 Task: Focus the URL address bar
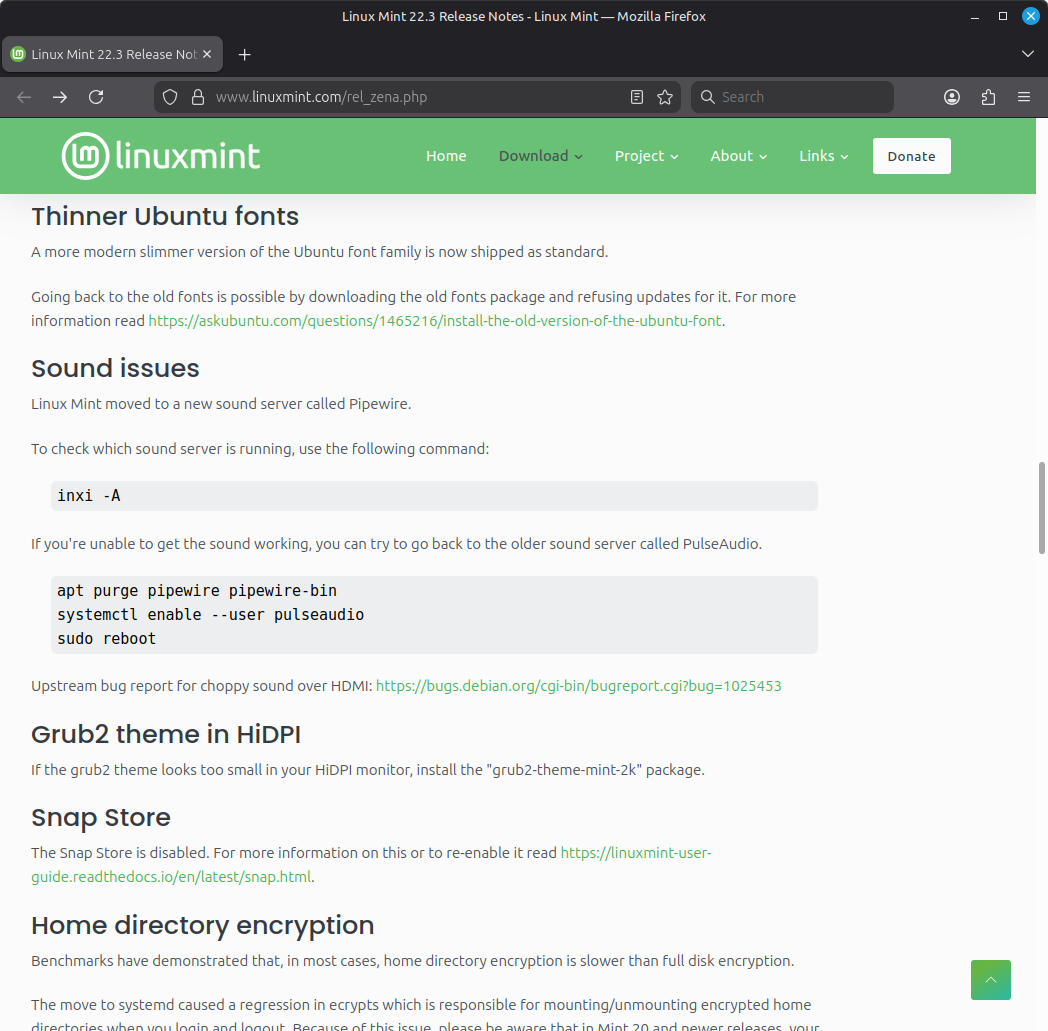tap(418, 97)
